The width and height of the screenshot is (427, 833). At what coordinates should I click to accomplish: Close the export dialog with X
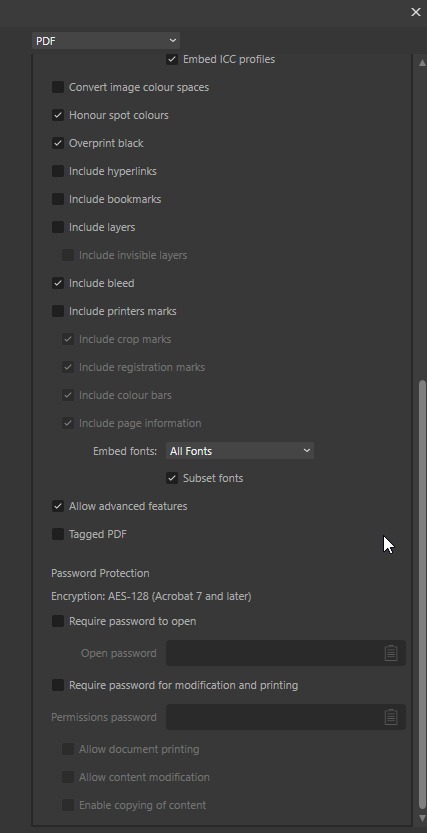[416, 12]
